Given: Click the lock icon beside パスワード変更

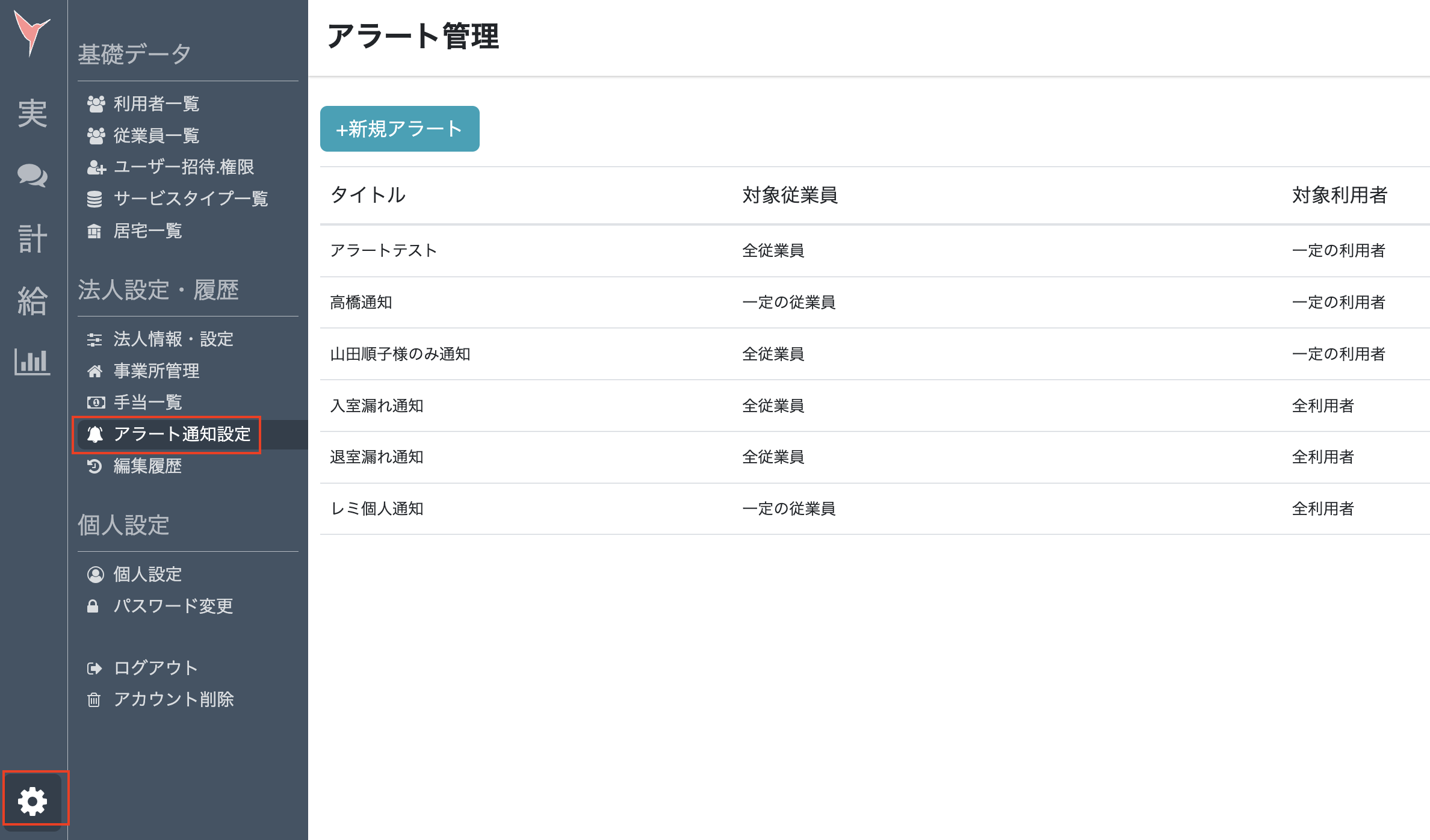Looking at the screenshot, I should (94, 607).
